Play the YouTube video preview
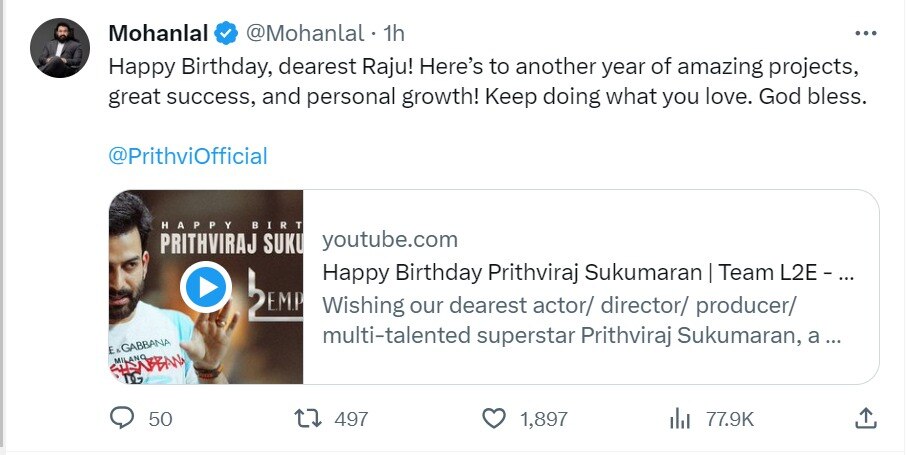This screenshot has width=906, height=455. pos(206,288)
